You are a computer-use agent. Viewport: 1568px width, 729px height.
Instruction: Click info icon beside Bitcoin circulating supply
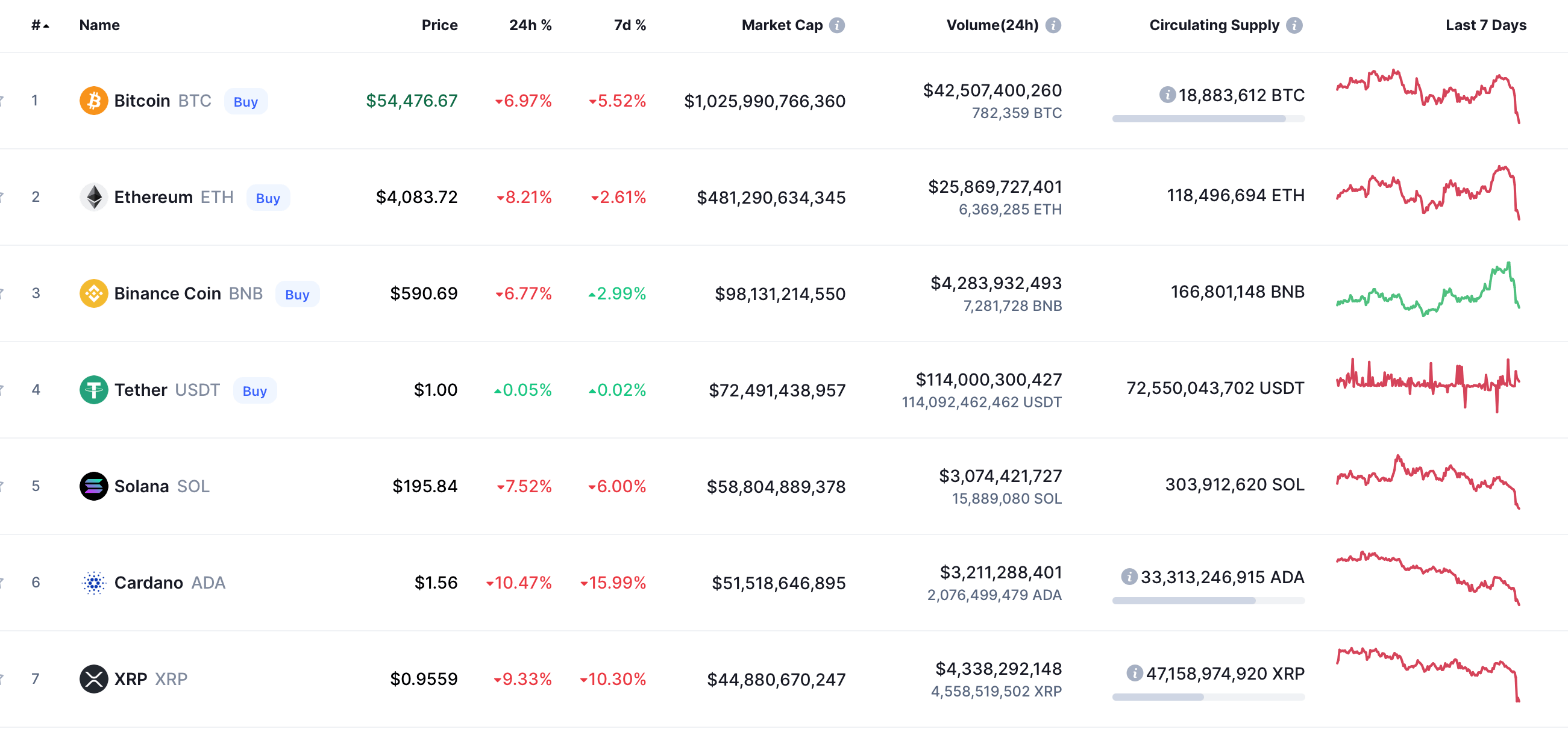1167,95
